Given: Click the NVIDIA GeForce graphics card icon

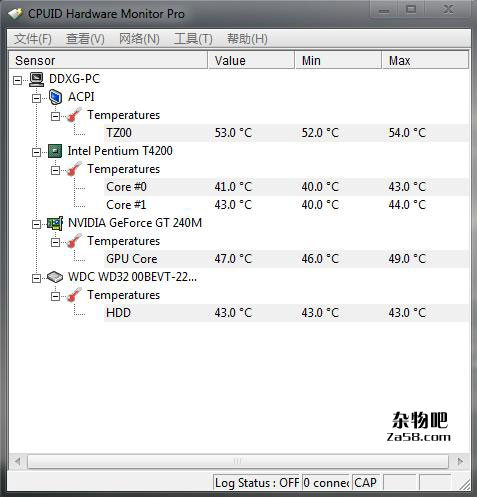Looking at the screenshot, I should 55,223.
